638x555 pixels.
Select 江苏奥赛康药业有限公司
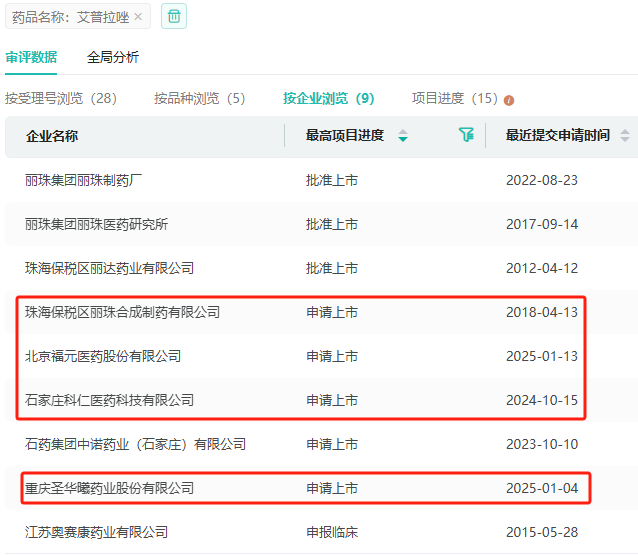(96, 532)
